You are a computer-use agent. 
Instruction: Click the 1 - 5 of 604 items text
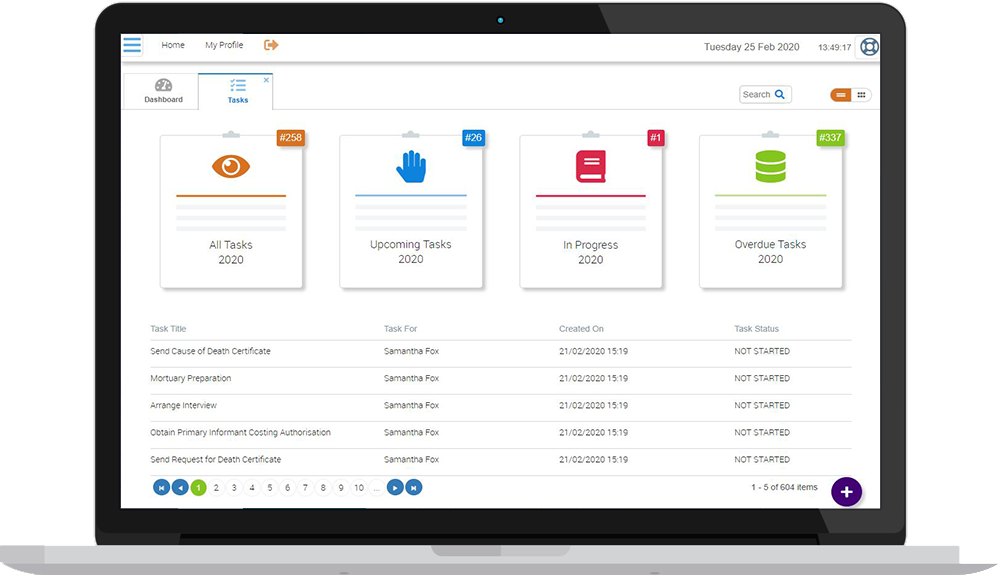click(784, 487)
